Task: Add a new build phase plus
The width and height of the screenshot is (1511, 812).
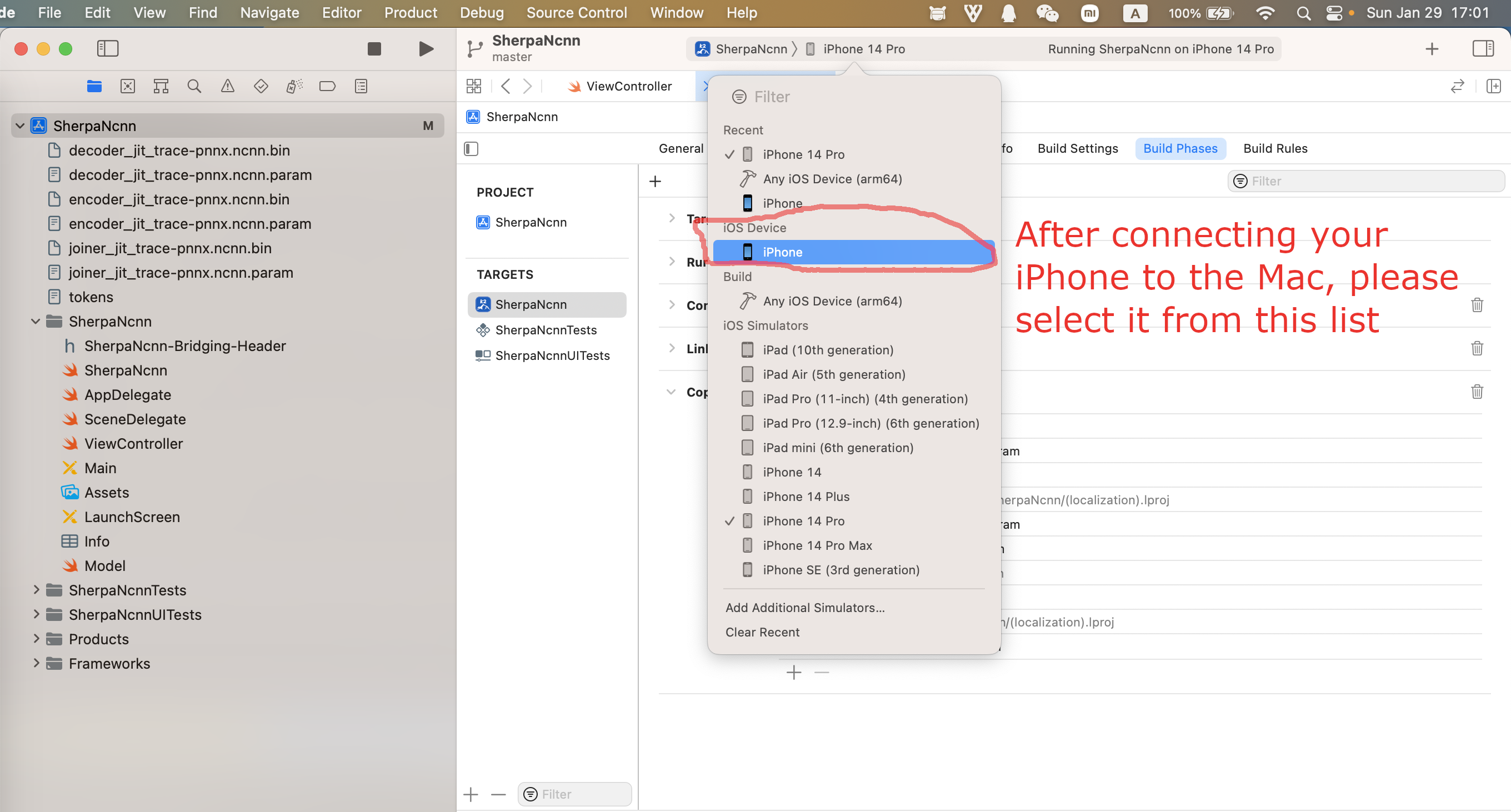Action: point(655,181)
